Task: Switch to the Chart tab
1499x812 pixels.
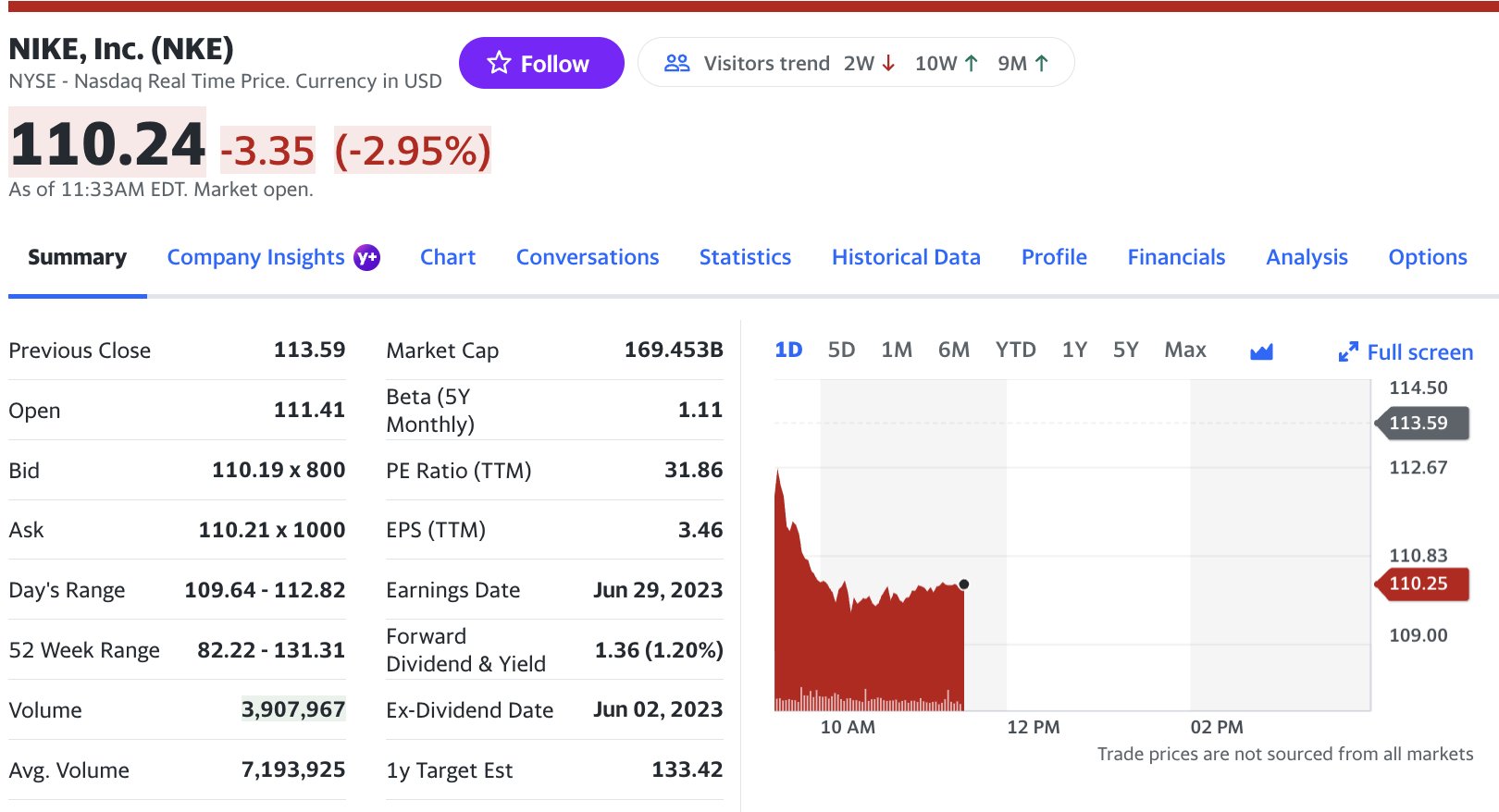Action: [x=448, y=257]
